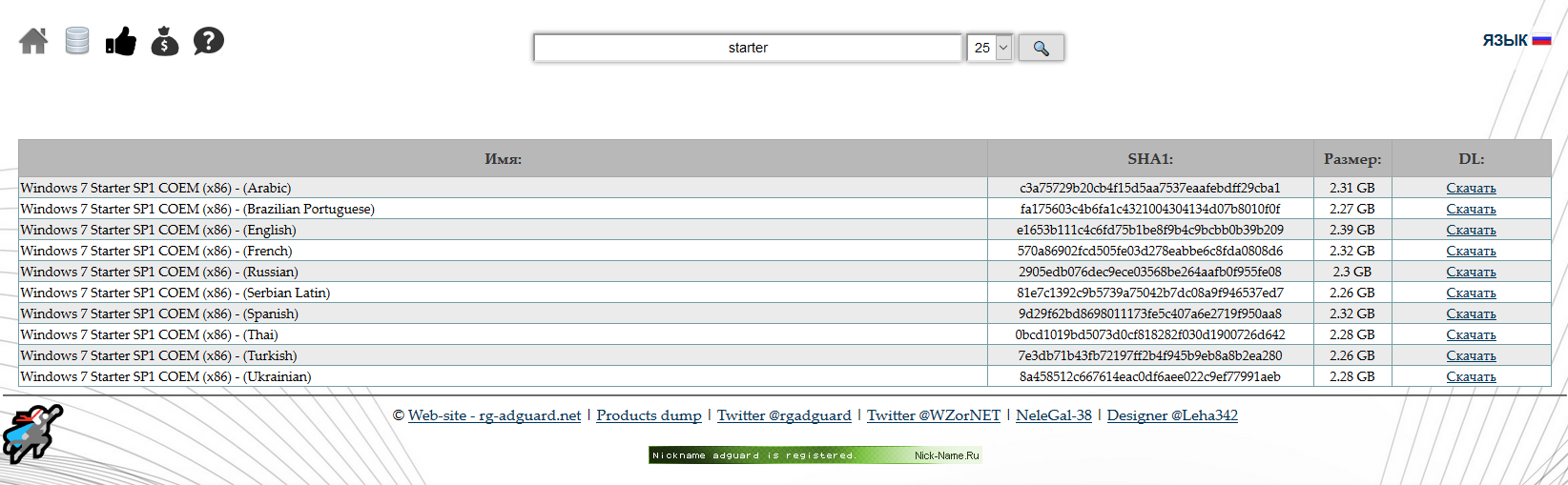Screen dimensions: 1568x485
Task: Click the Размер column header
Action: (x=1352, y=159)
